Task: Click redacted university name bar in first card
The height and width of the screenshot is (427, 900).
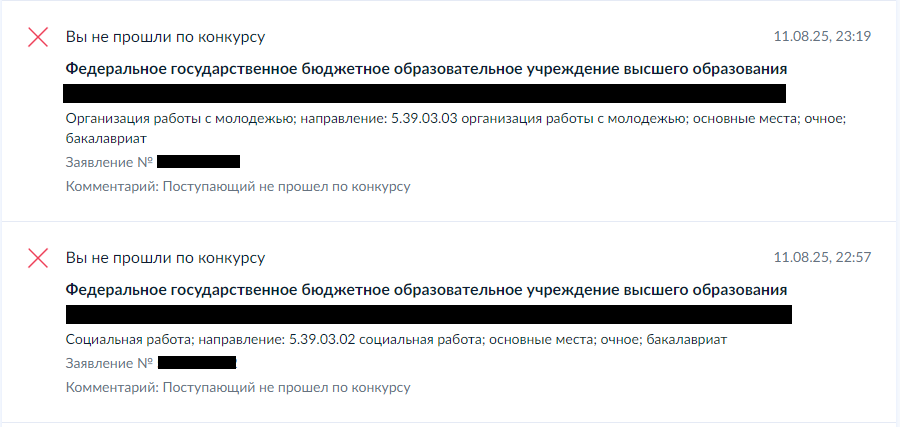Action: click(424, 94)
